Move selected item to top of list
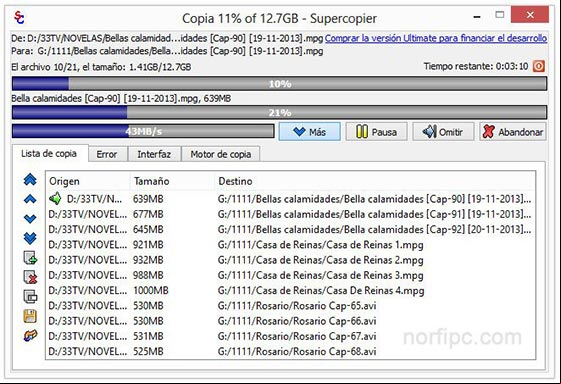561x384 pixels. click(30, 179)
